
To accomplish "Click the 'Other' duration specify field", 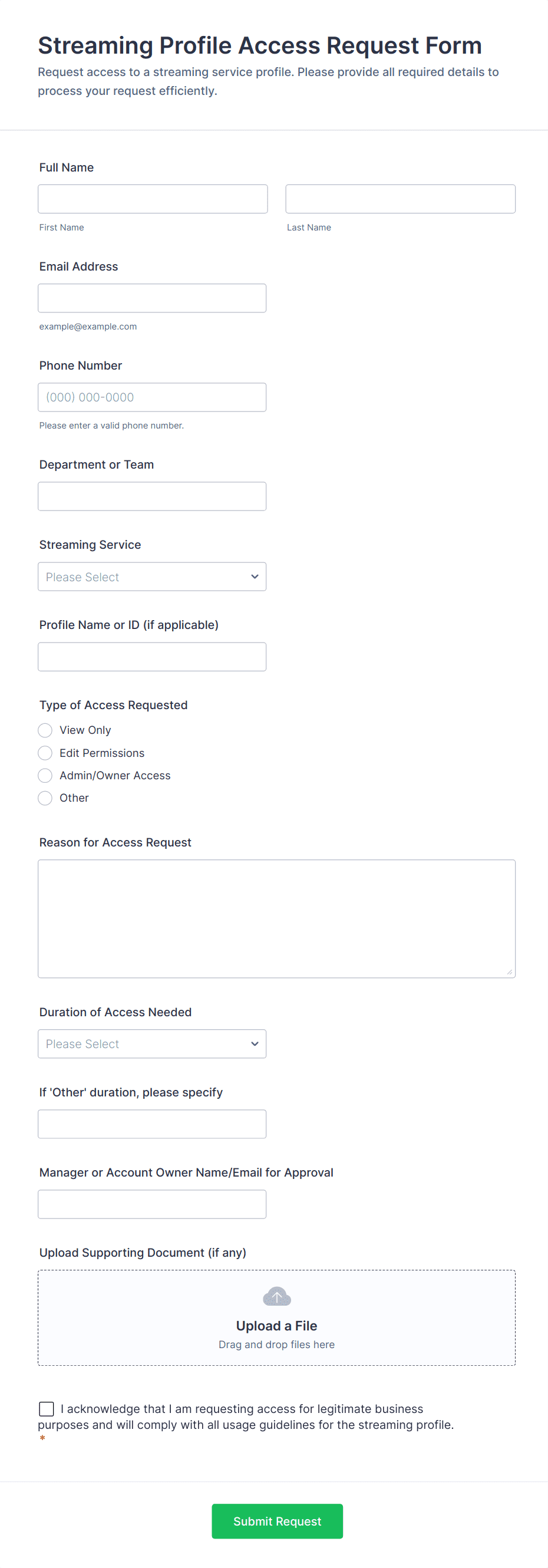I will coord(152,1124).
